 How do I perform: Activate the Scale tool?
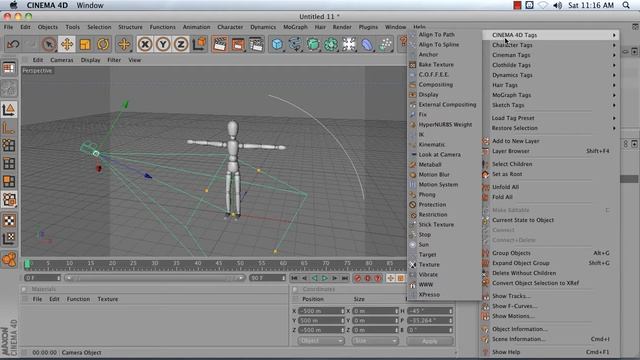85,44
